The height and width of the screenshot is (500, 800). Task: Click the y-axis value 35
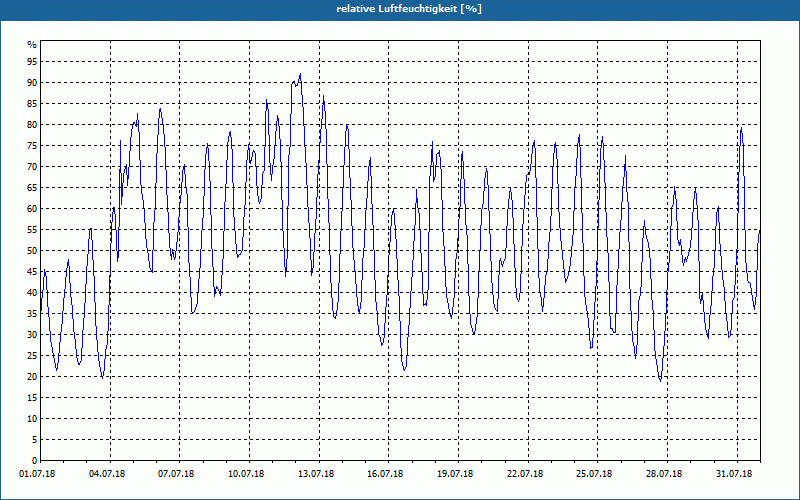[x=32, y=314]
